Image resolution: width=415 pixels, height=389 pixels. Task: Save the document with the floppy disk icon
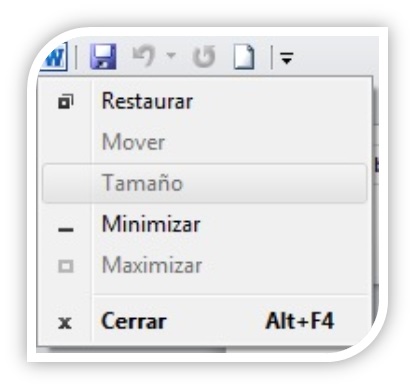(x=103, y=57)
